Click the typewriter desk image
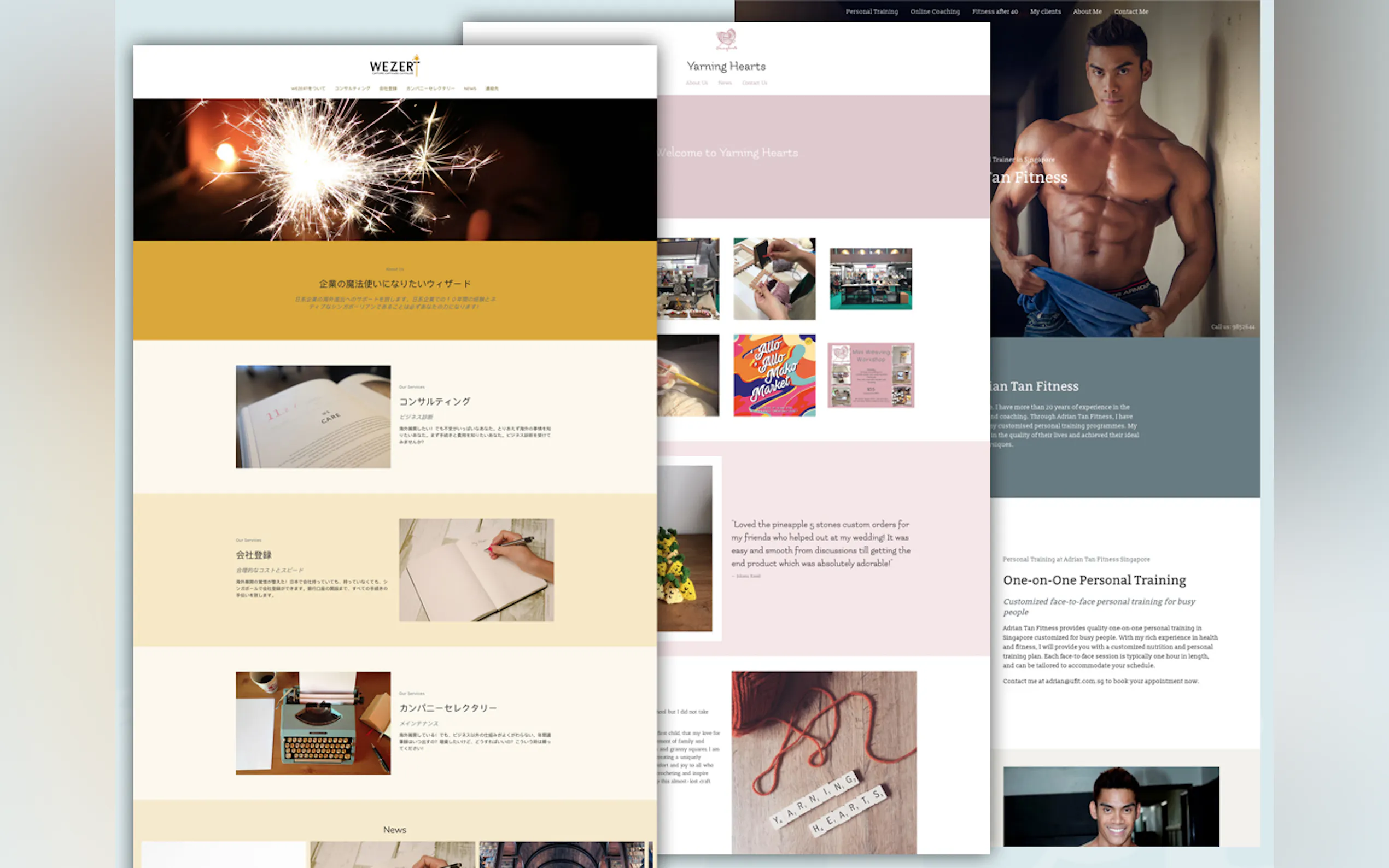This screenshot has height=868, width=1389. click(313, 723)
